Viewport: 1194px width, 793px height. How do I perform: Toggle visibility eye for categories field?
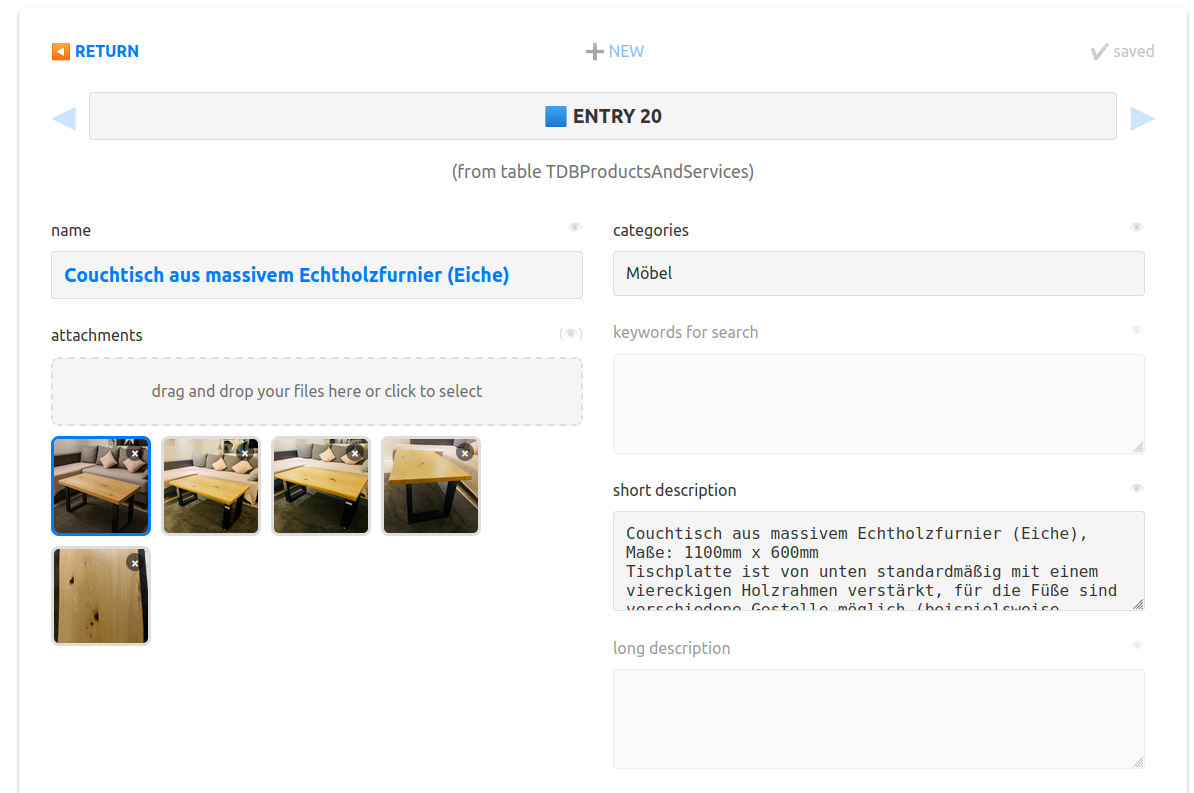pos(1137,228)
